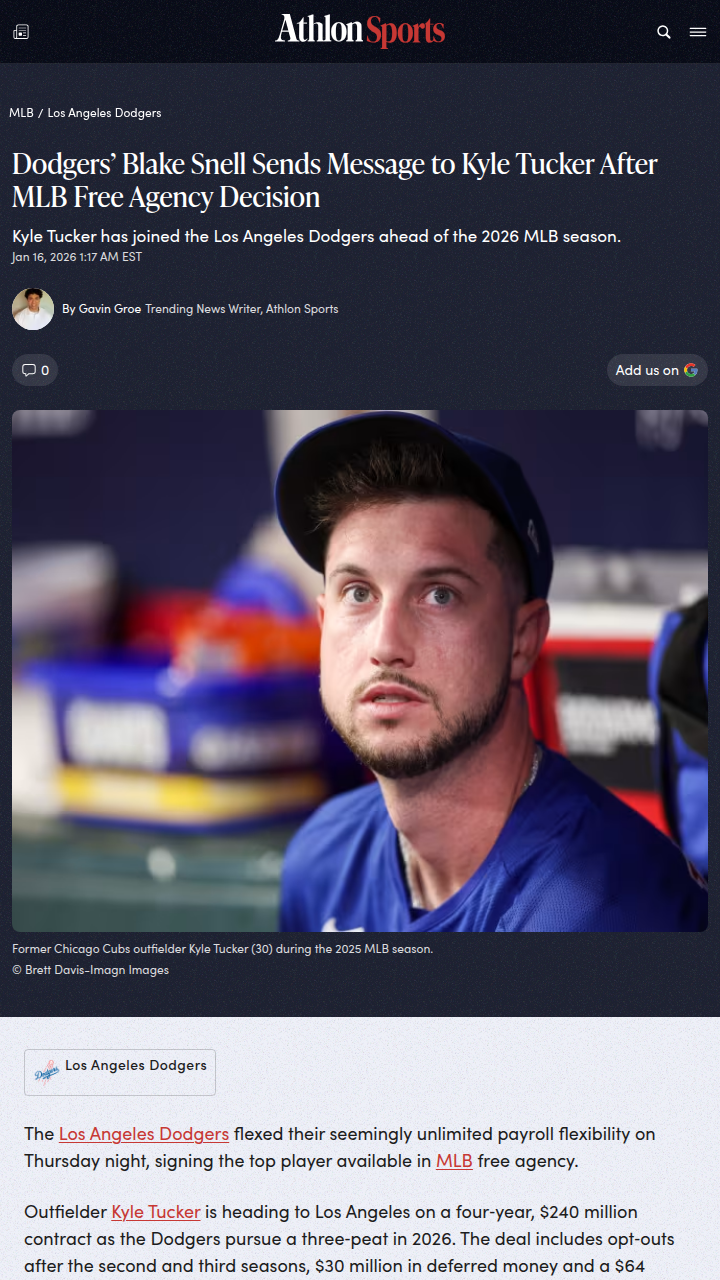Image resolution: width=720 pixels, height=1280 pixels.
Task: Click the Add us on Google button
Action: pos(657,370)
